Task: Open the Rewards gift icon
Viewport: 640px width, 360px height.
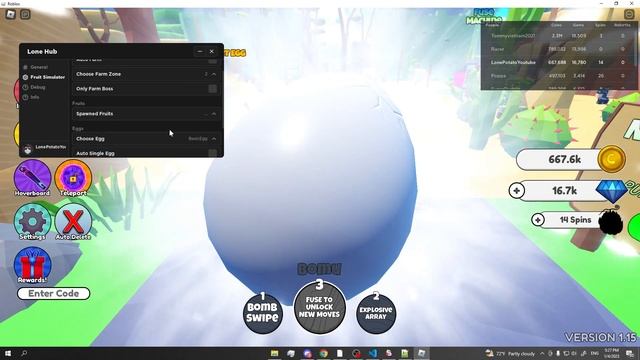Action: point(32,265)
